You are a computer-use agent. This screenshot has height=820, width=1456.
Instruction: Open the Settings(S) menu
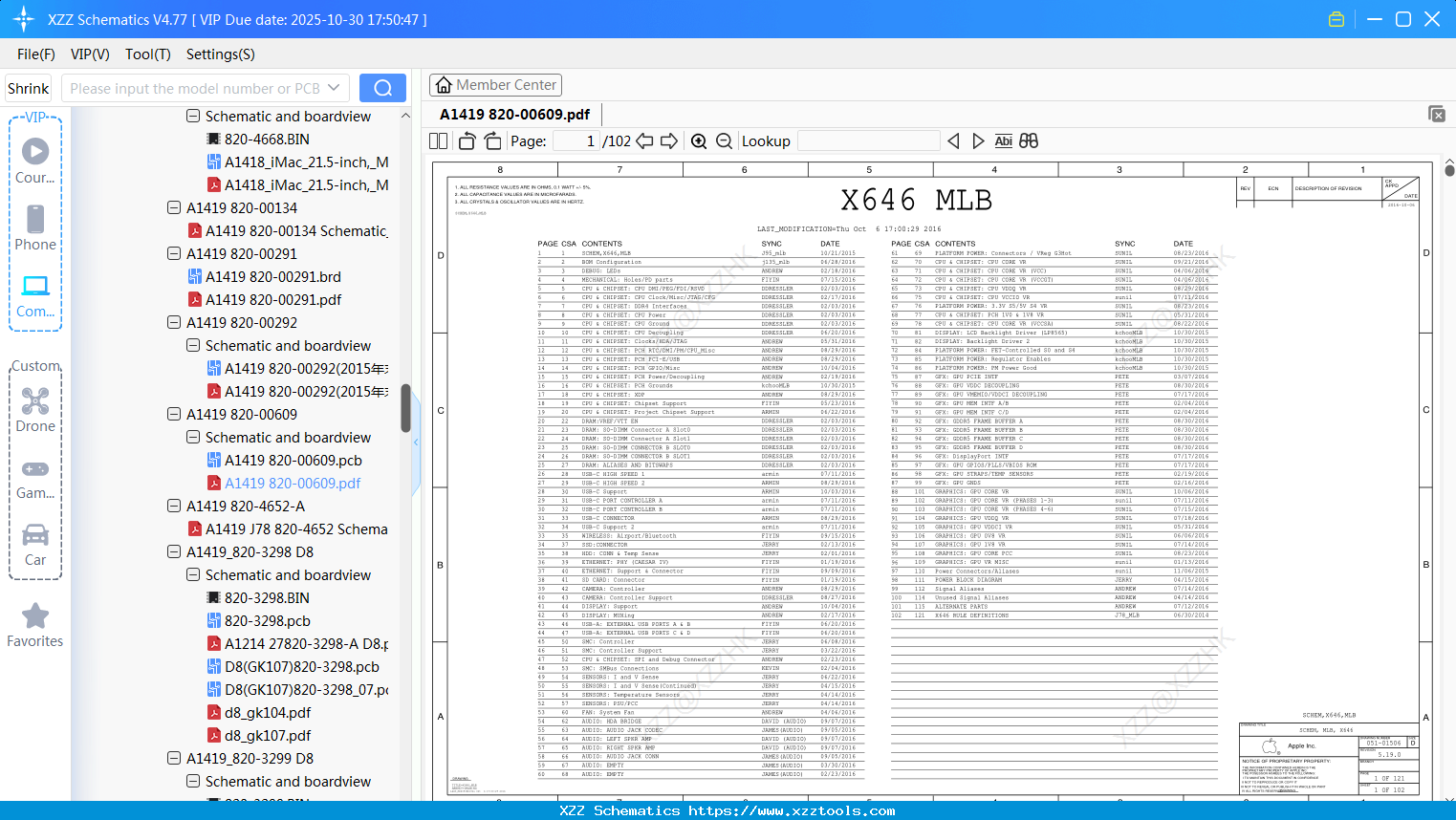(220, 54)
